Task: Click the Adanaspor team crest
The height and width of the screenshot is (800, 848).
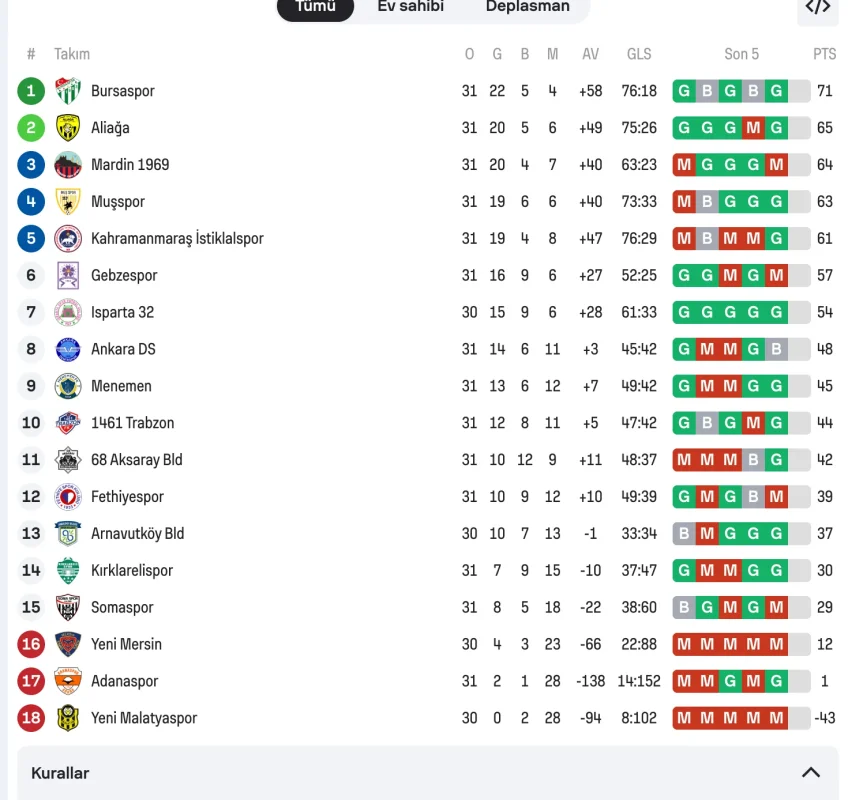Action: (x=67, y=681)
